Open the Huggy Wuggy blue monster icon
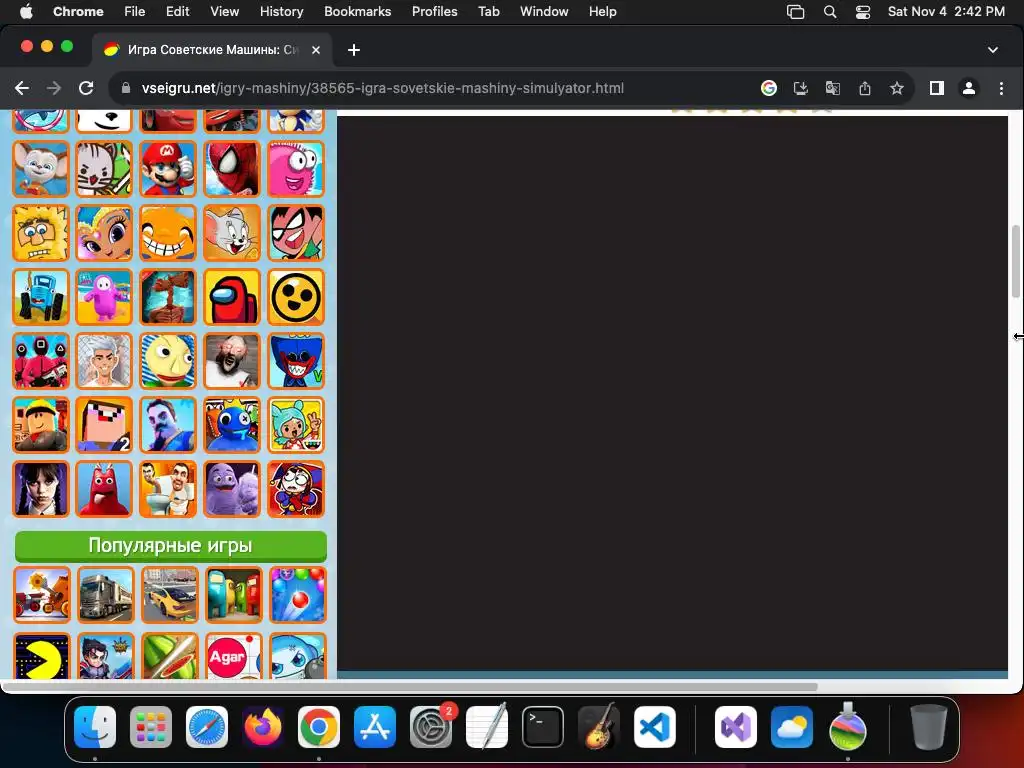Screen dimensions: 1024x768 [x=296, y=361]
